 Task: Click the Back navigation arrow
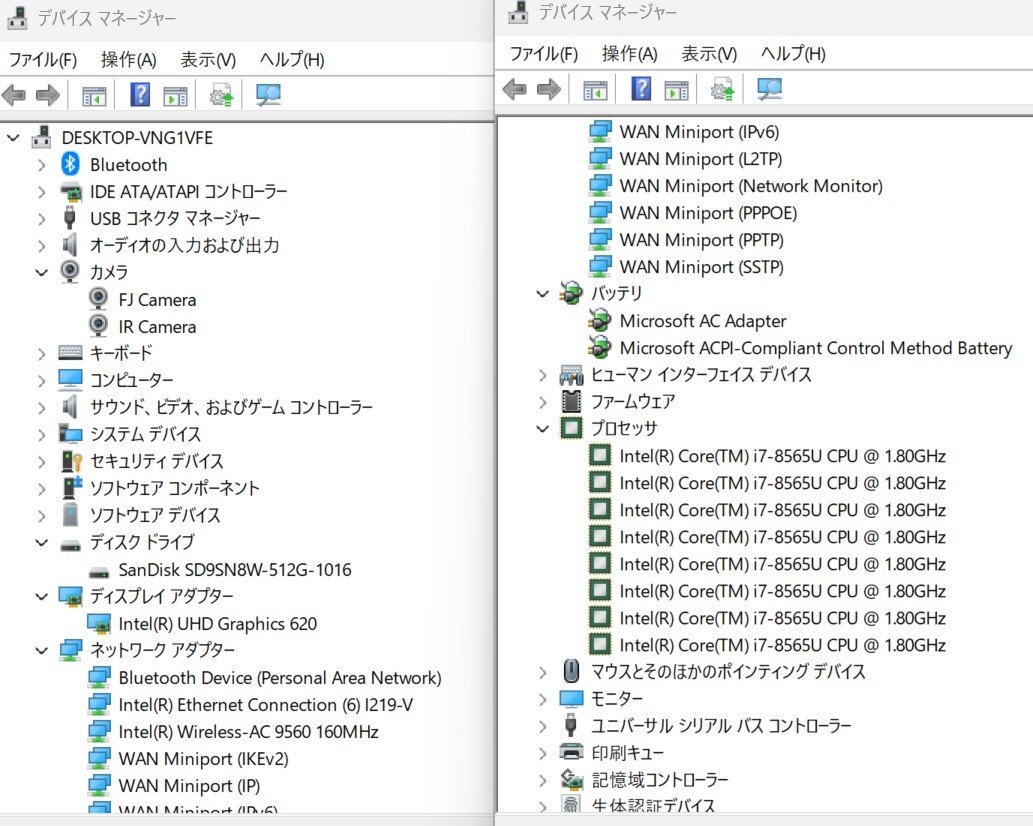[x=13, y=95]
